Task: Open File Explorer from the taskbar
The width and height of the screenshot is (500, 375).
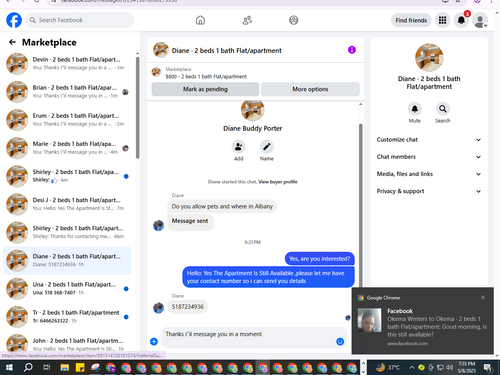Action: tap(65, 367)
